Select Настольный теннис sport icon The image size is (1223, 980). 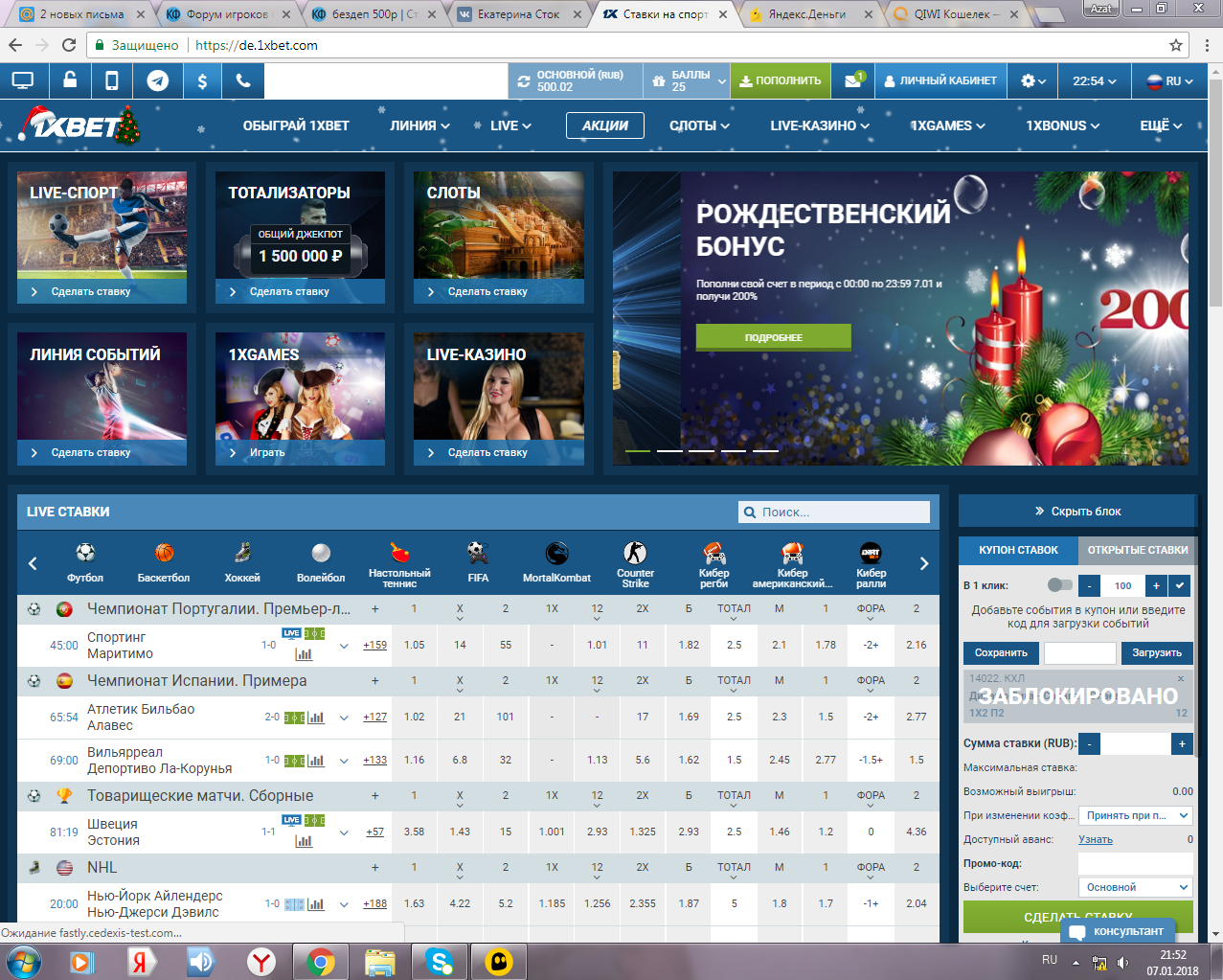coord(399,564)
